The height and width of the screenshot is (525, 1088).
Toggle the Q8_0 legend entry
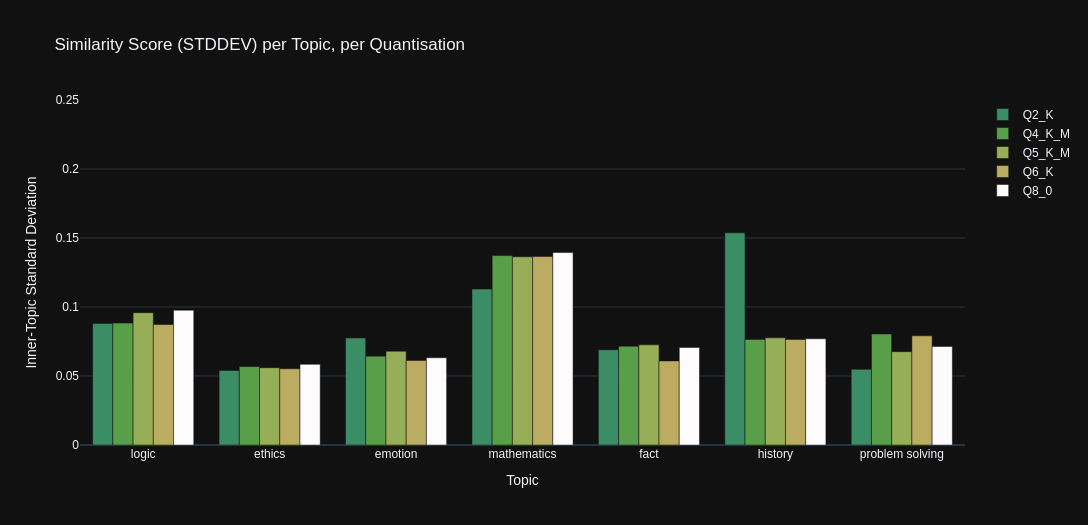click(1025, 191)
